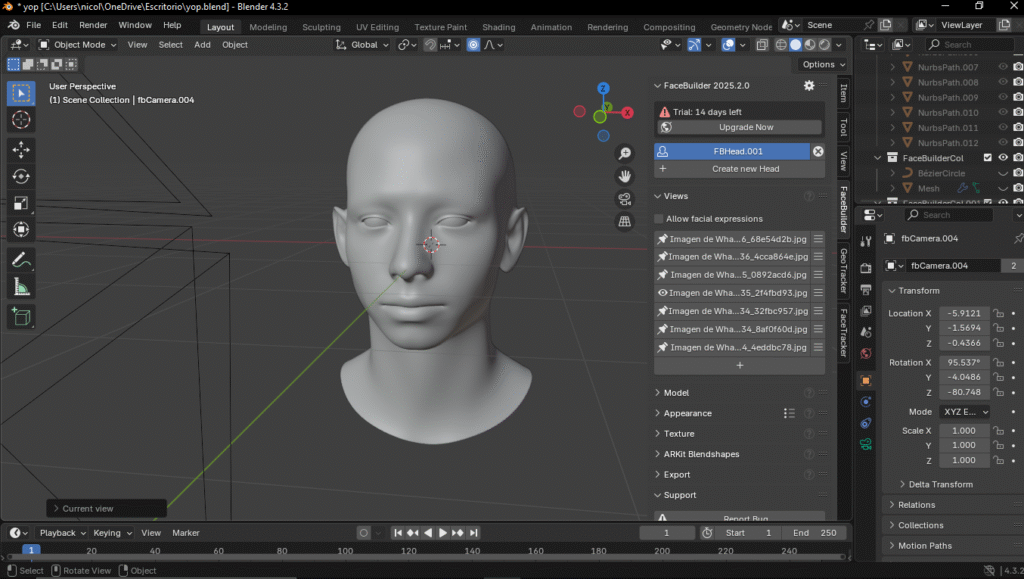The width and height of the screenshot is (1024, 579).
Task: Click the Create new Head button
Action: 746,169
